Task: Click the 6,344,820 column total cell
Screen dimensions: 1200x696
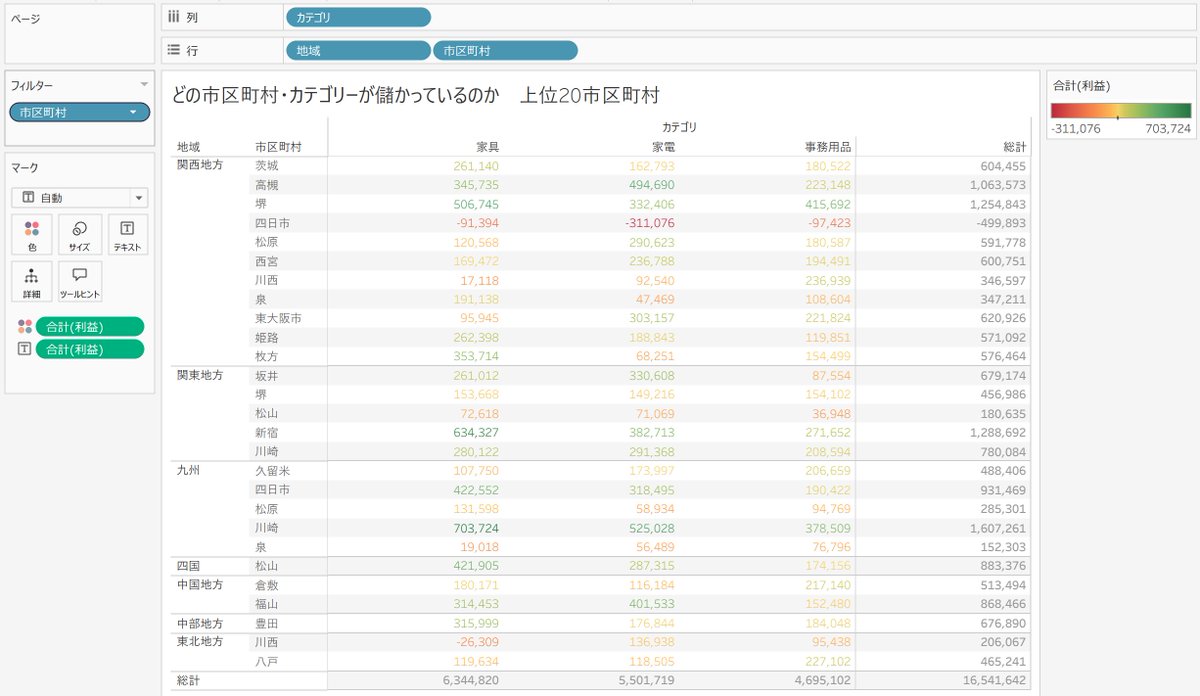Action: coord(469,680)
